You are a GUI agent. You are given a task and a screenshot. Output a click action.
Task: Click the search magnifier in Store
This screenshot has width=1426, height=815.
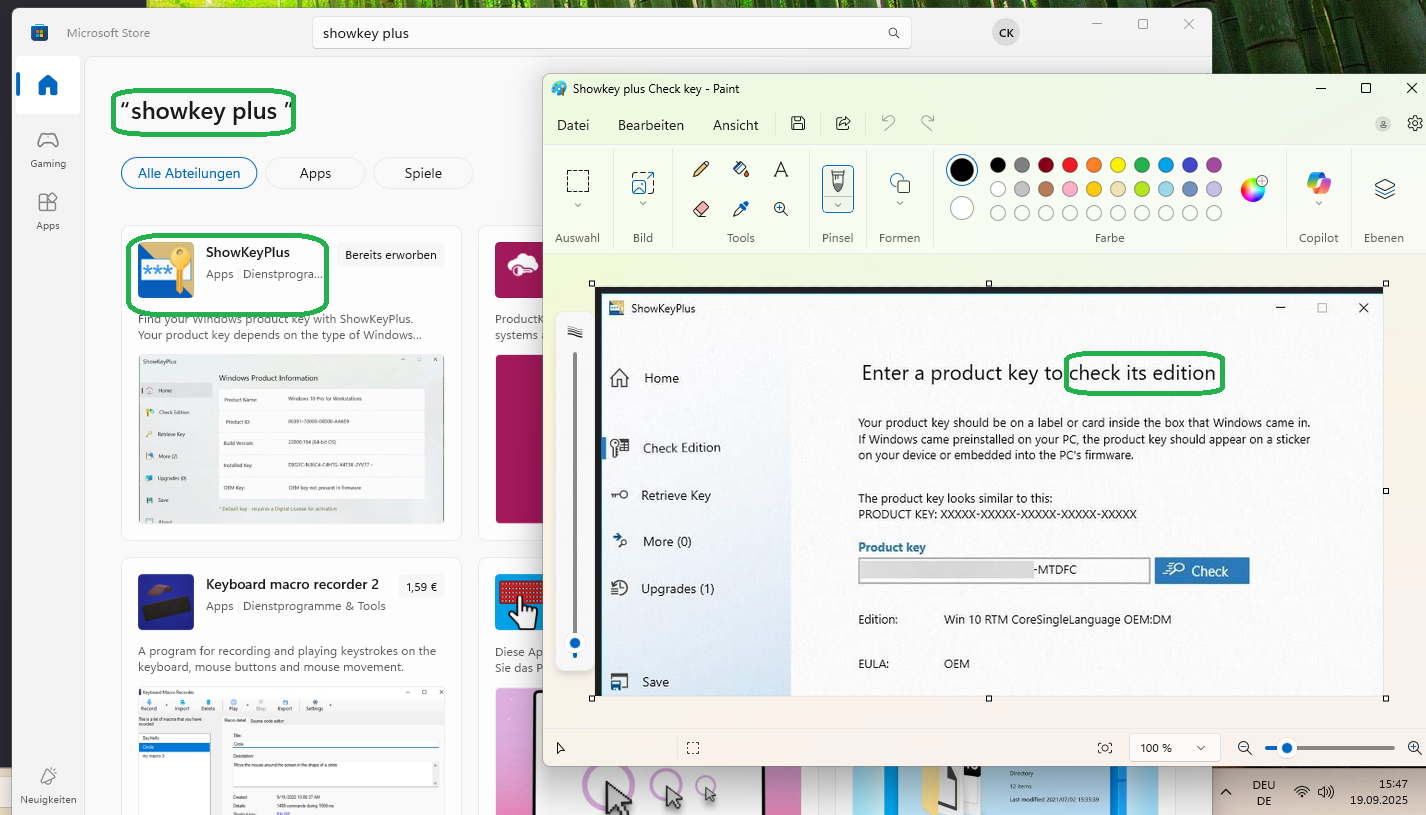coord(894,33)
